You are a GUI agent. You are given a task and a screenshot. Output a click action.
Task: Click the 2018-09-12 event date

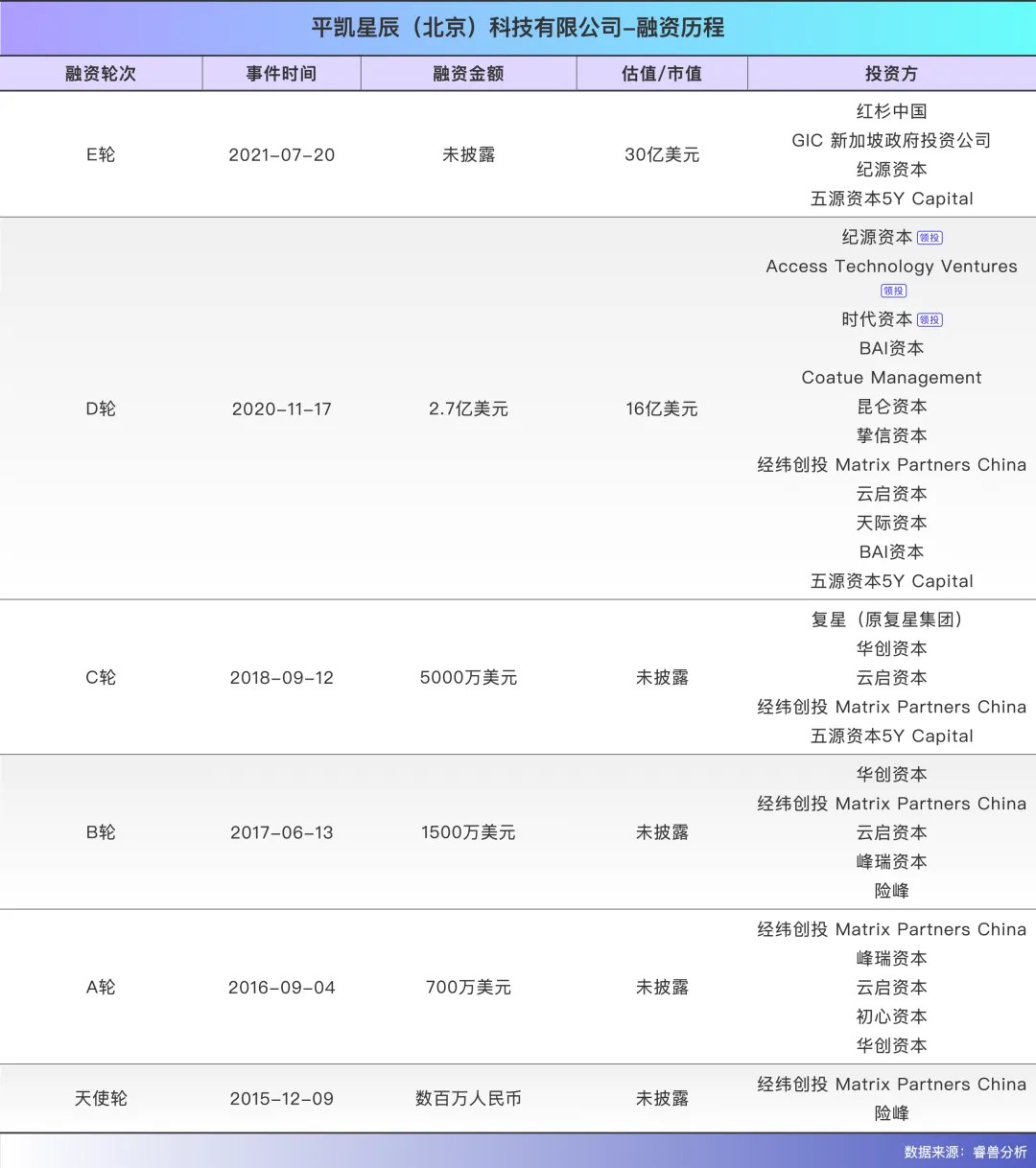click(281, 677)
